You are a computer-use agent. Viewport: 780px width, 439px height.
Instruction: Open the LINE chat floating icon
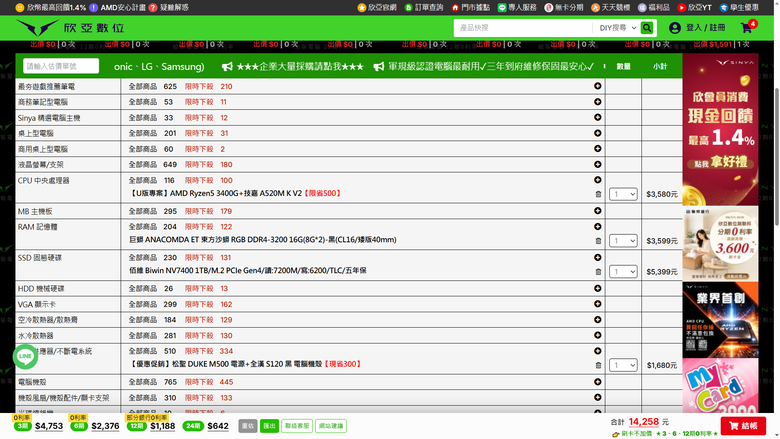pyautogui.click(x=25, y=356)
